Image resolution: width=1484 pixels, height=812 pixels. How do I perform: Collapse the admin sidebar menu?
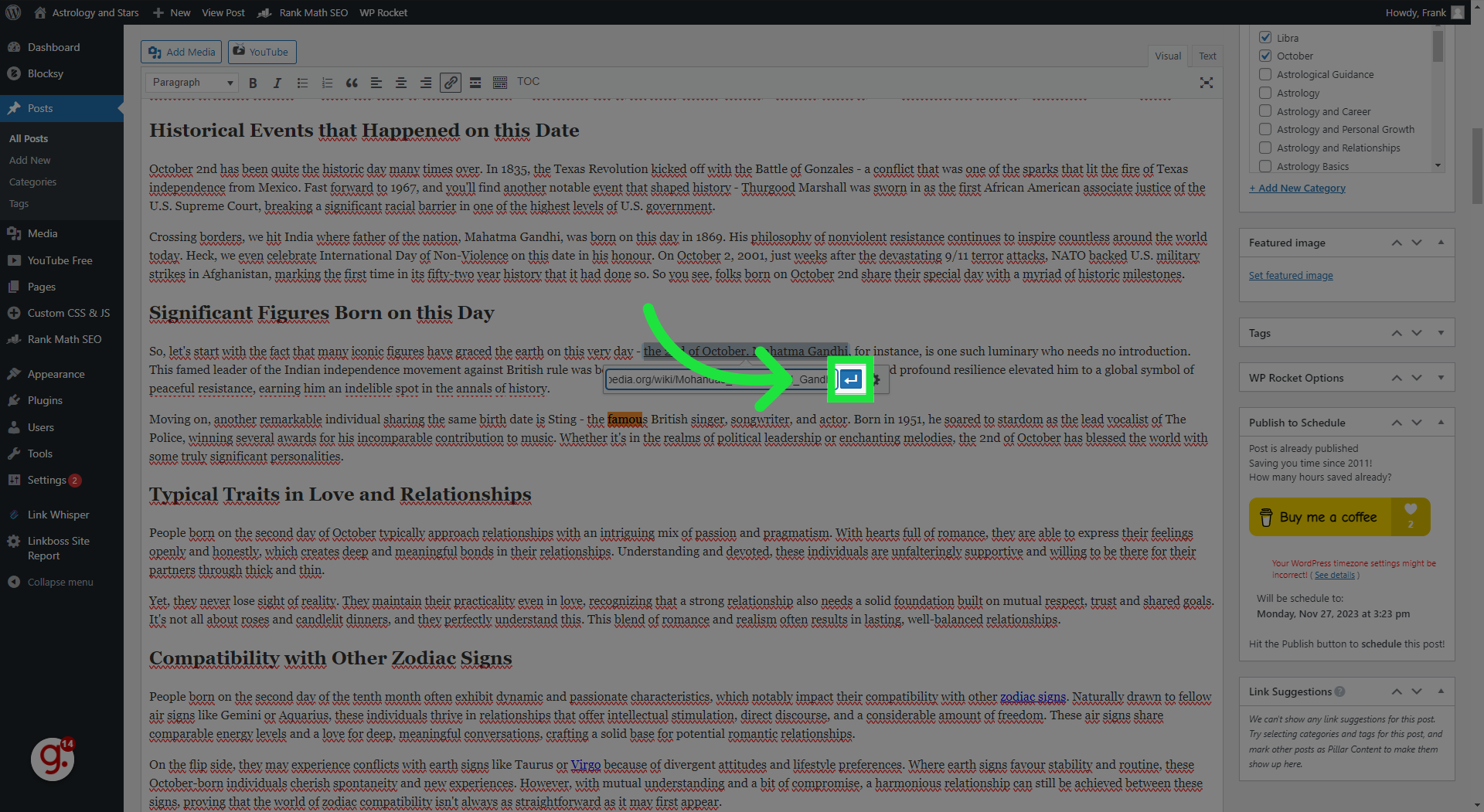click(60, 582)
